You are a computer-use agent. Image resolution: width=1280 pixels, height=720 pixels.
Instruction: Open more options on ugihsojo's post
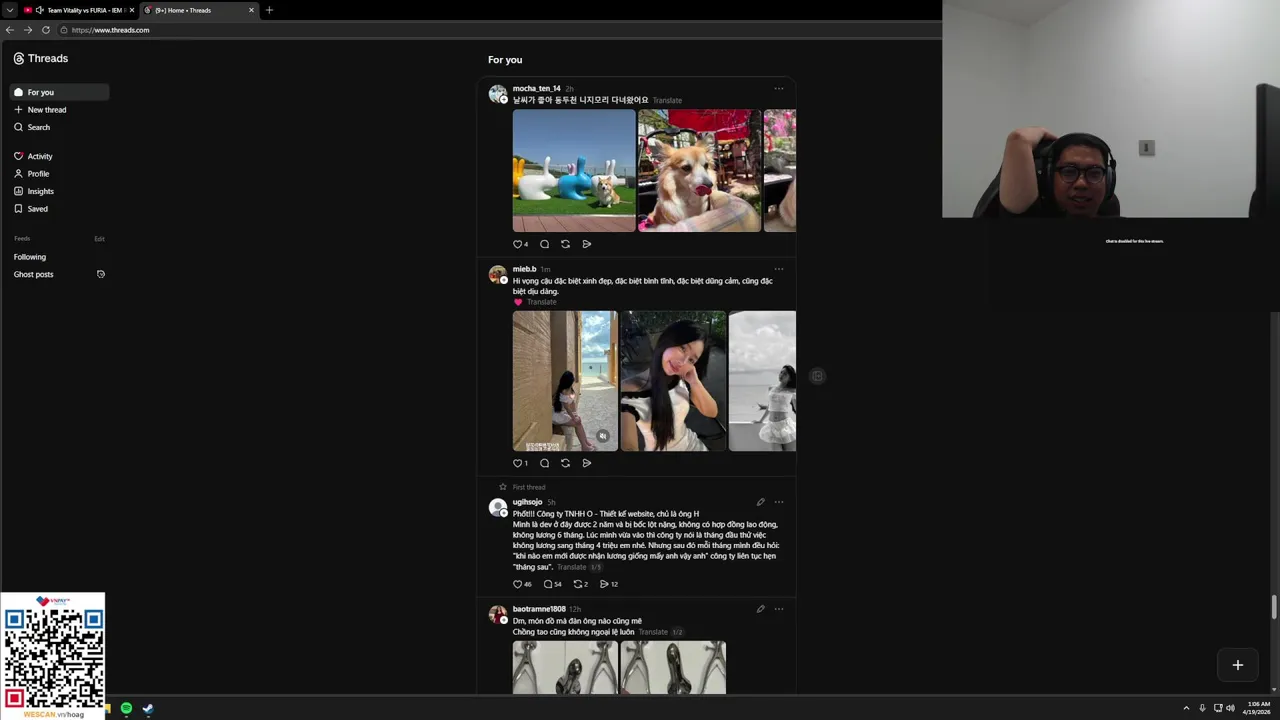pyautogui.click(x=779, y=502)
